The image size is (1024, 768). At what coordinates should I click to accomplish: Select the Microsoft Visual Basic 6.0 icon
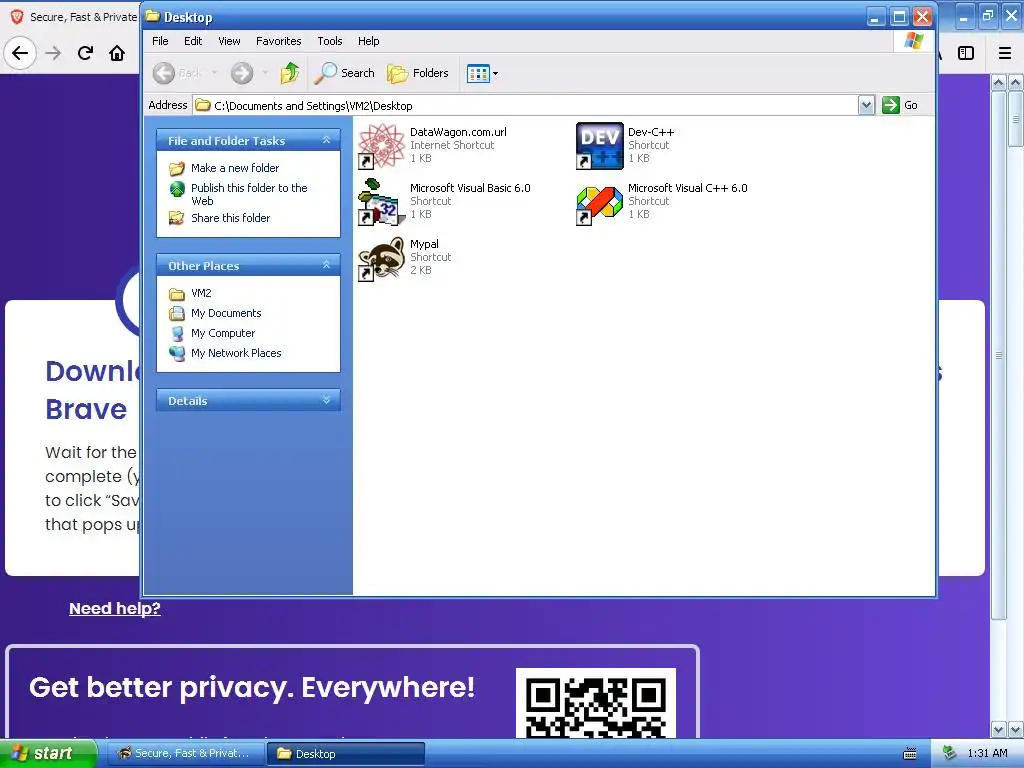pos(382,202)
